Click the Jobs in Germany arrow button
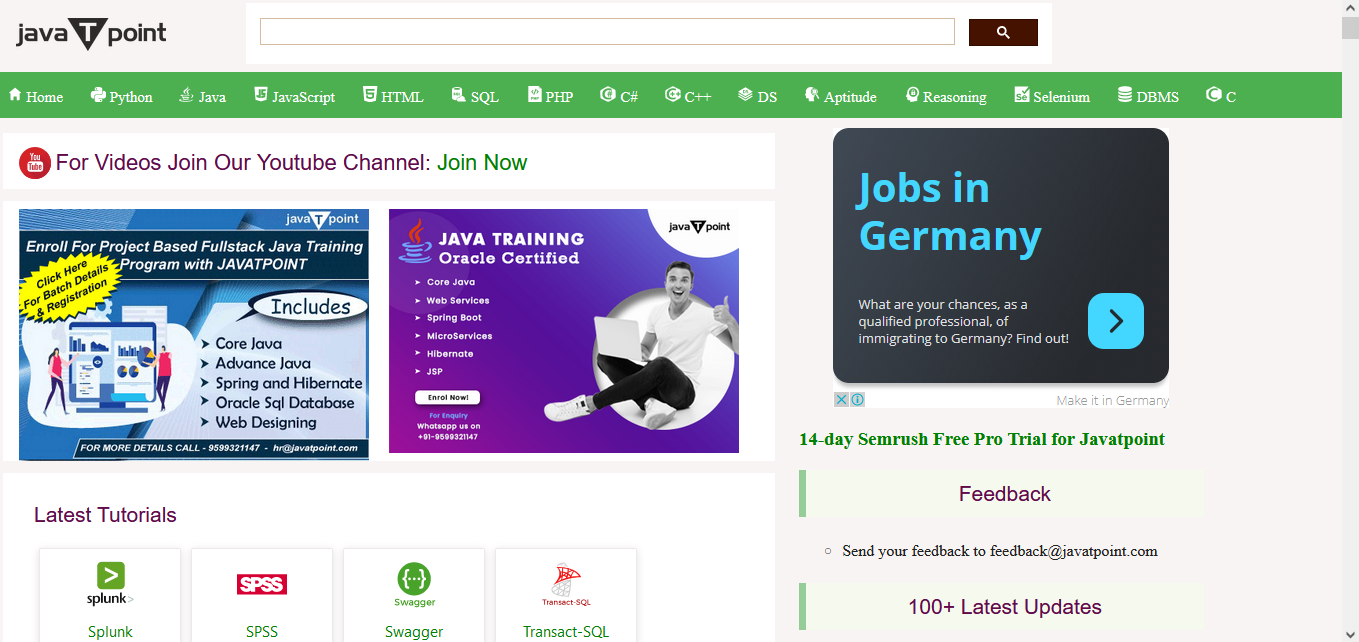The image size is (1359, 642). click(x=1116, y=321)
